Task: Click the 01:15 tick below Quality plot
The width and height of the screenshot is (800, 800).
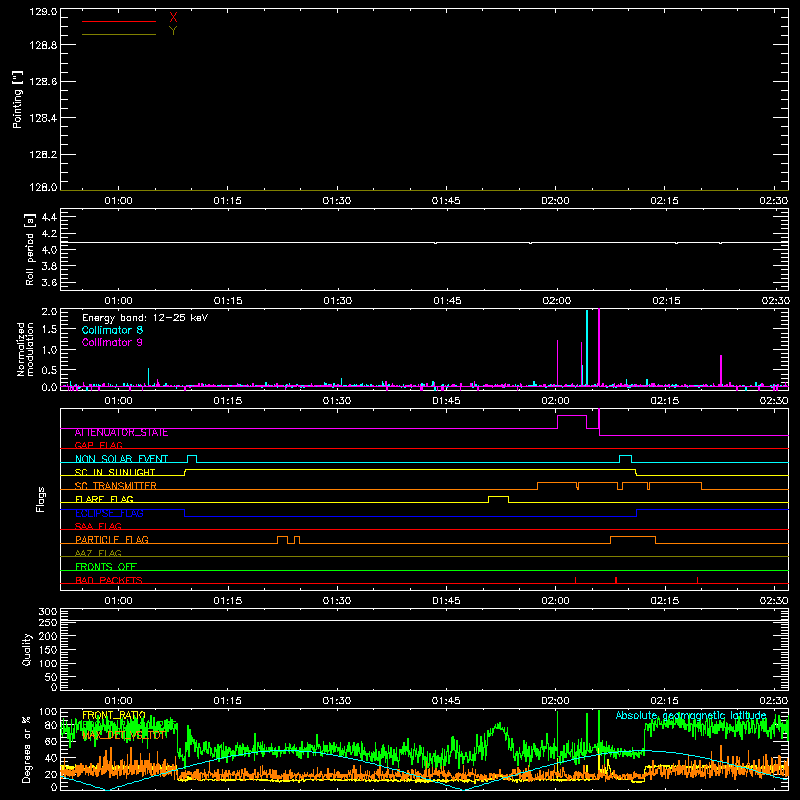Action: coord(228,701)
